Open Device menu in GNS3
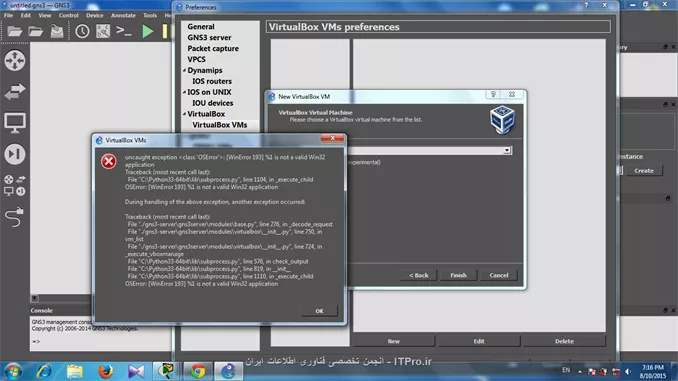 point(95,15)
